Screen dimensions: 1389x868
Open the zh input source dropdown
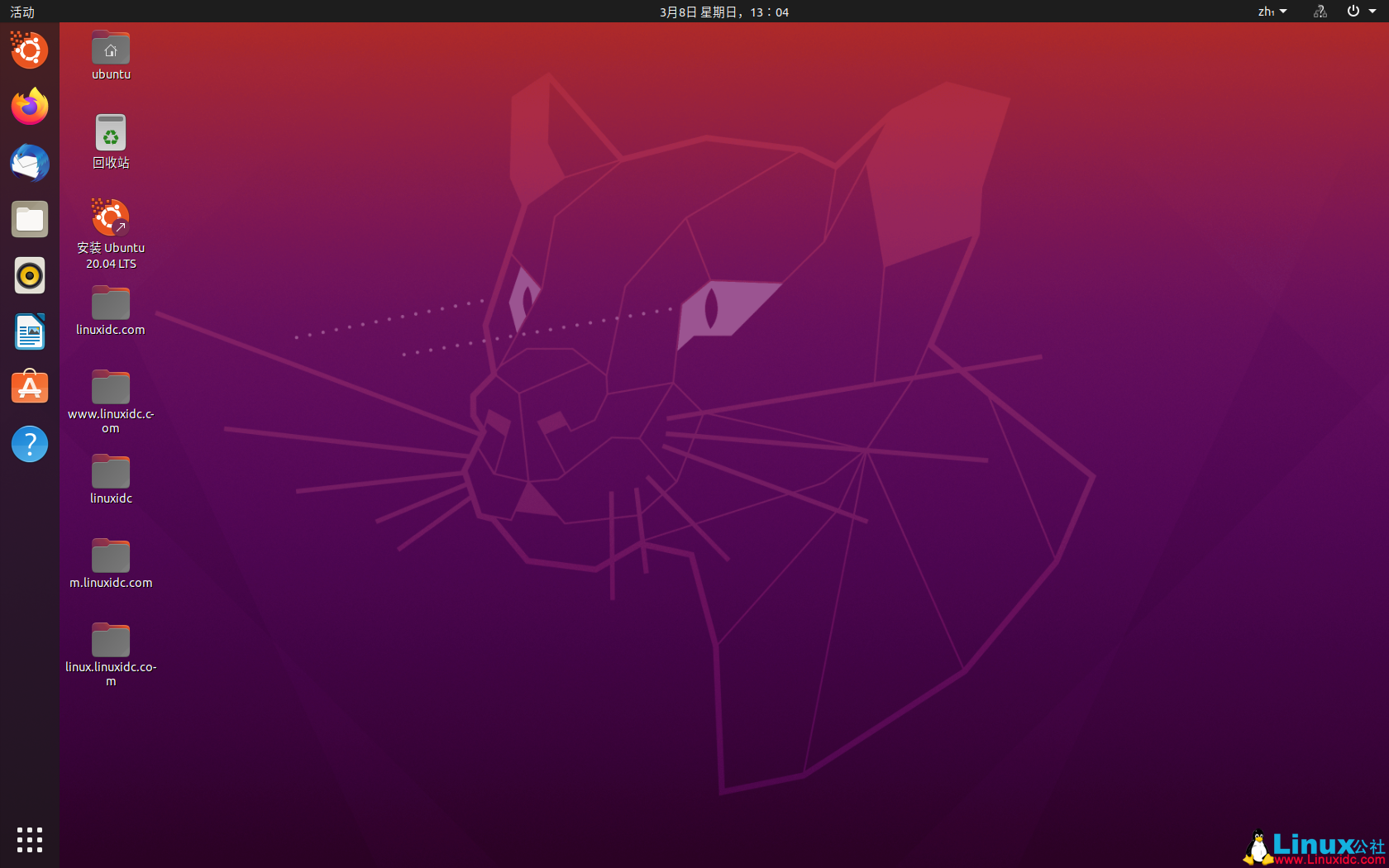click(1272, 12)
